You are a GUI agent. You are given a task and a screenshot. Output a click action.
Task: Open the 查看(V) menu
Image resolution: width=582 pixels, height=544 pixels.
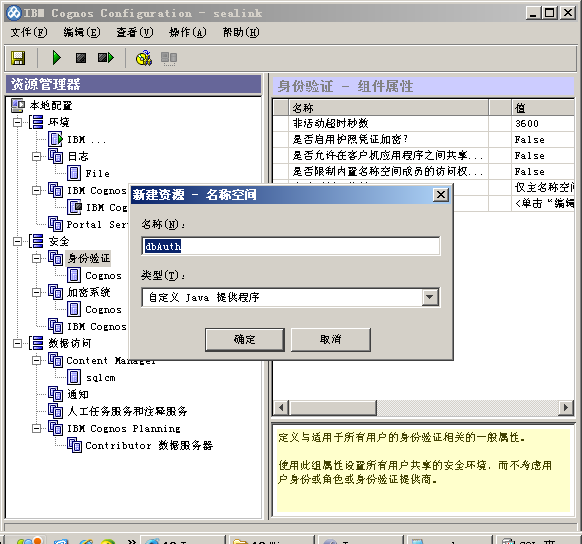point(134,32)
